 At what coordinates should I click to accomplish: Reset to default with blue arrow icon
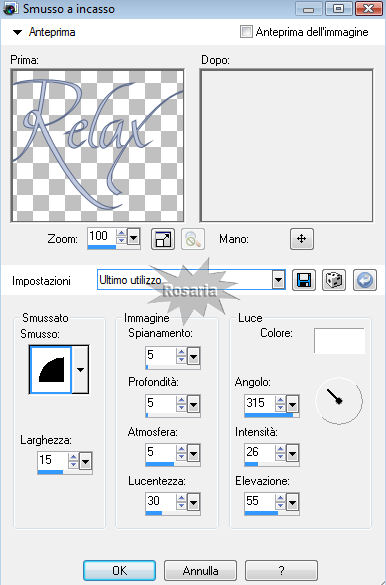click(364, 280)
